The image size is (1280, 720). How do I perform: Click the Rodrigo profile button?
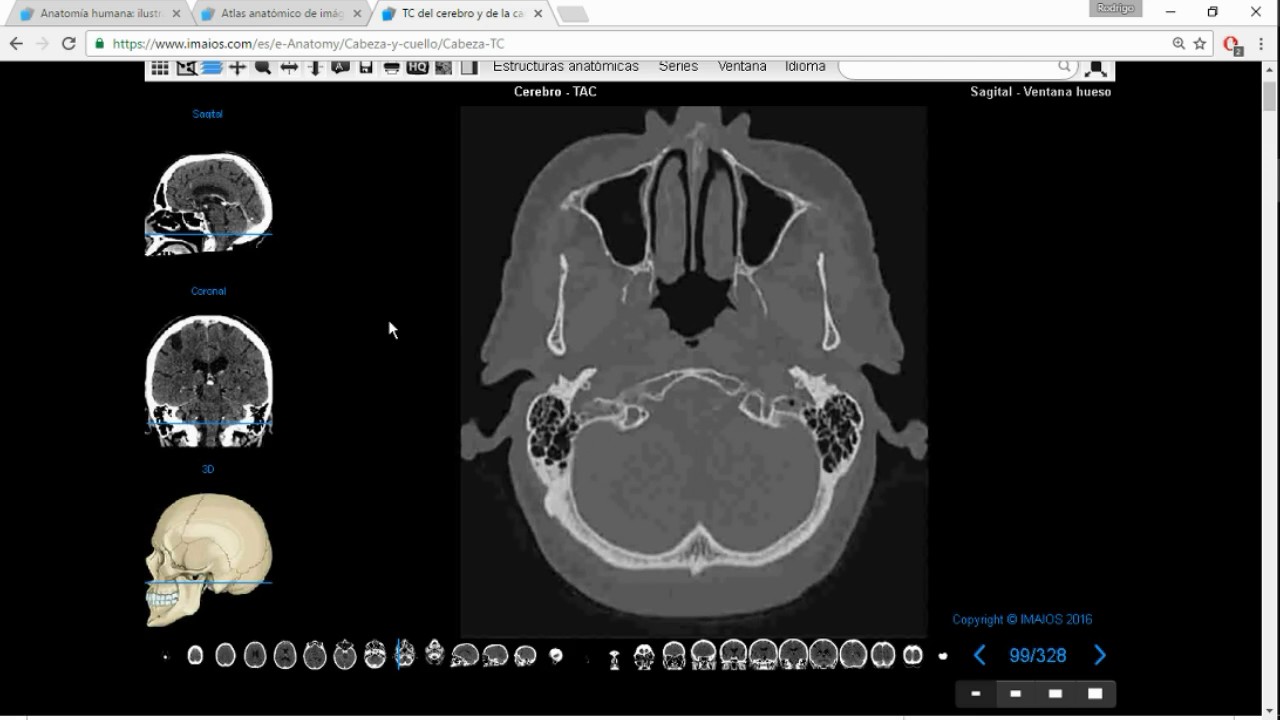[1116, 8]
